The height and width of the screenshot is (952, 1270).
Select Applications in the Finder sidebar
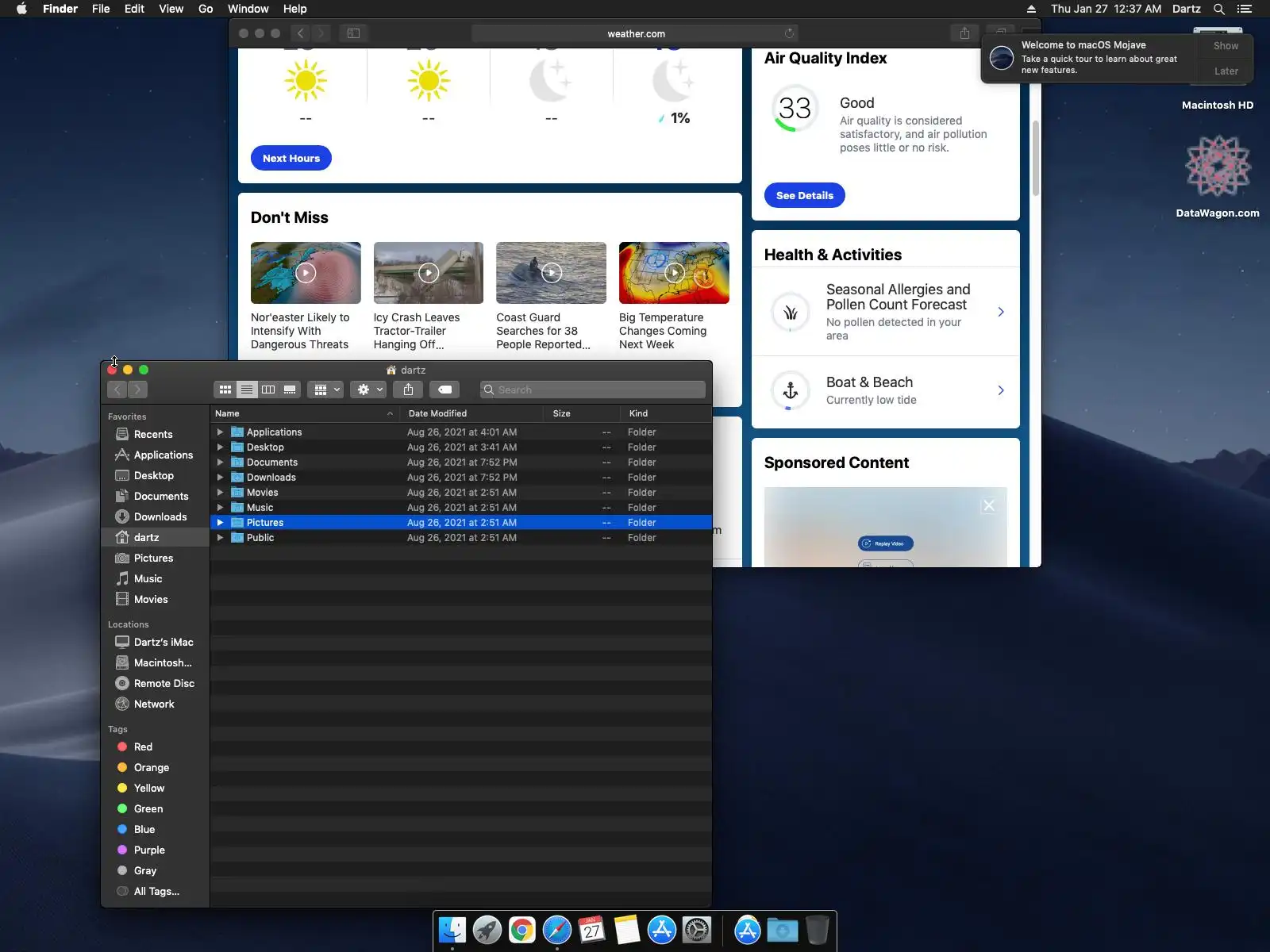(155, 455)
